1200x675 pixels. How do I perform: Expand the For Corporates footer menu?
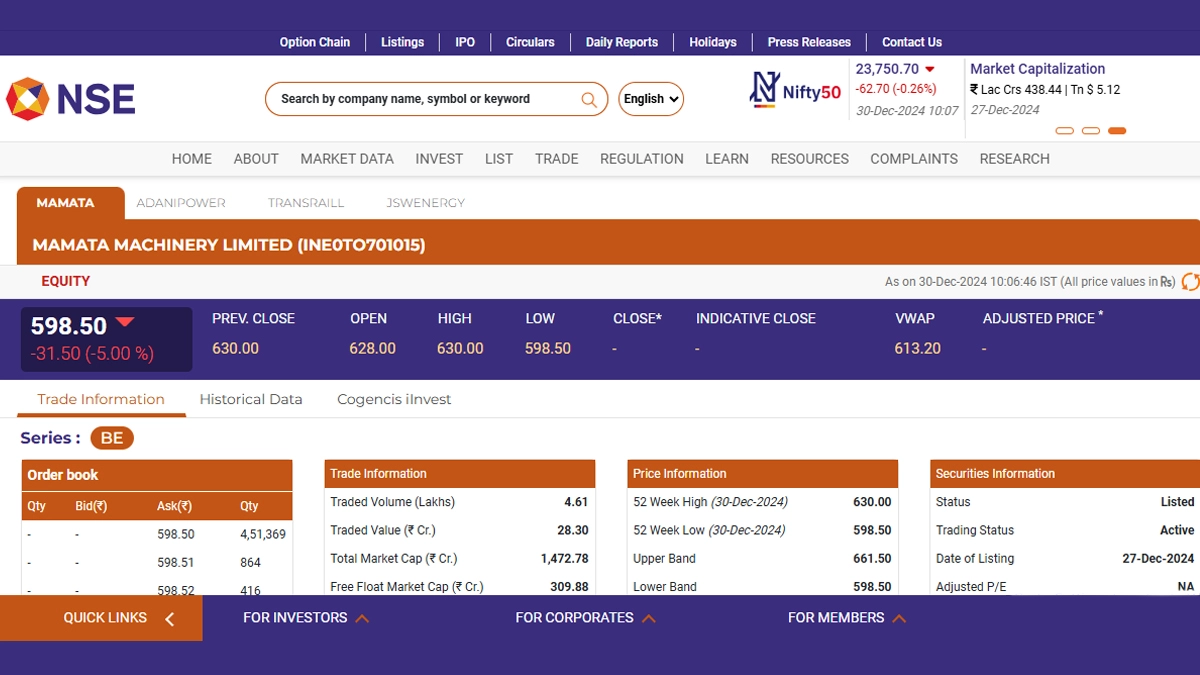coord(585,618)
